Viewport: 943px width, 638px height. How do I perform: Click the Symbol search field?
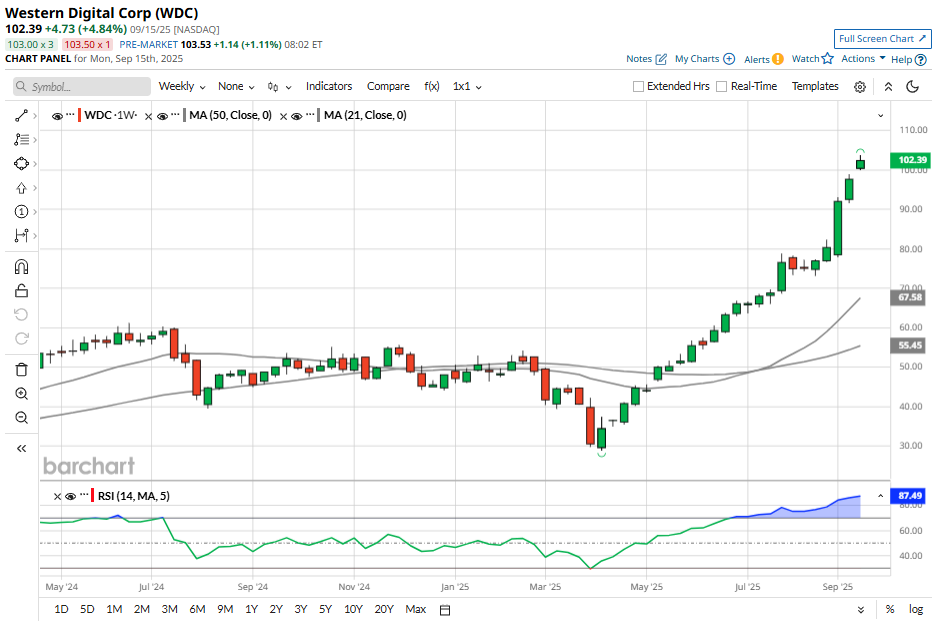[x=82, y=87]
